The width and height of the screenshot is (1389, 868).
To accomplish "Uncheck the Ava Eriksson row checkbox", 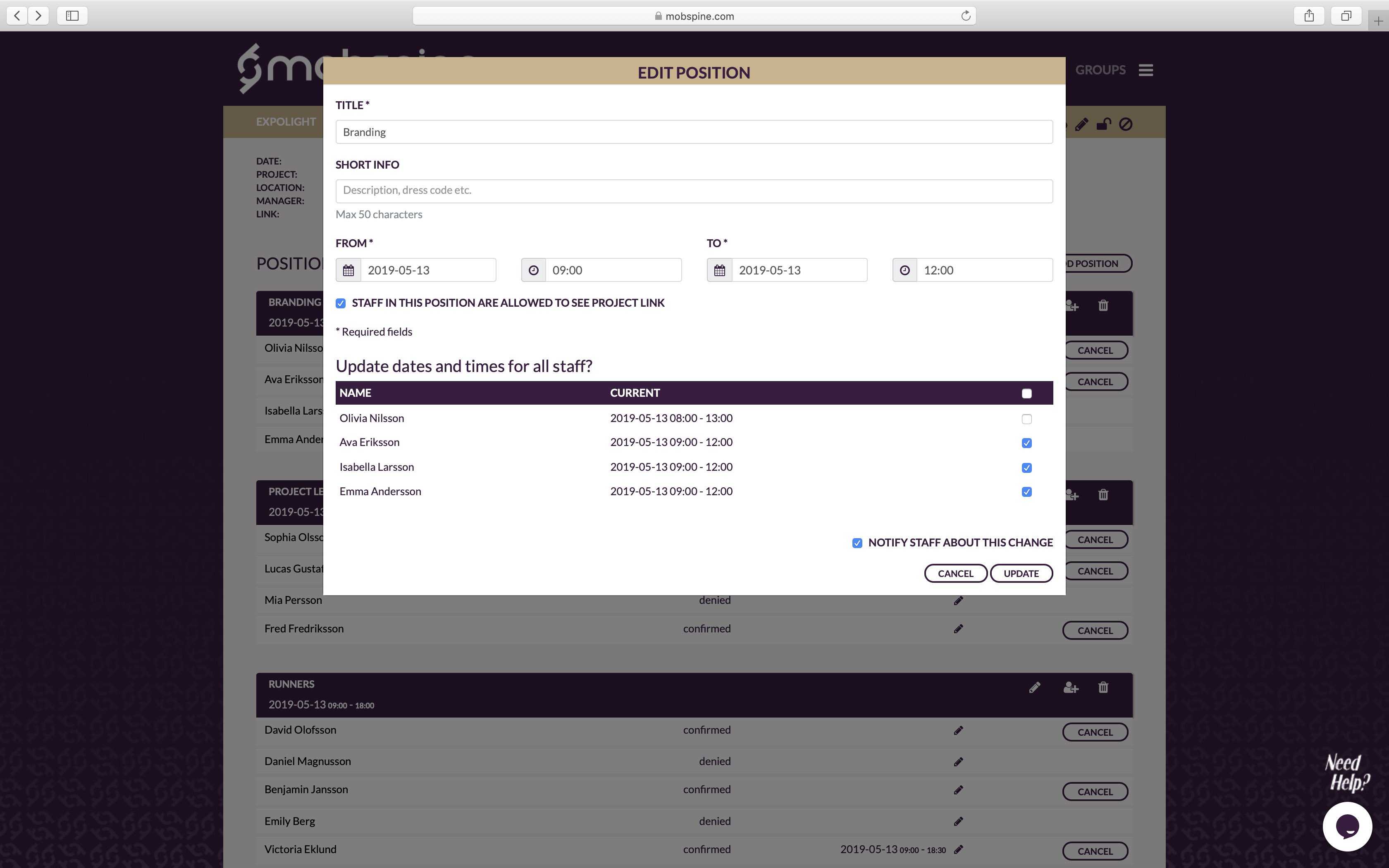I will [x=1027, y=443].
